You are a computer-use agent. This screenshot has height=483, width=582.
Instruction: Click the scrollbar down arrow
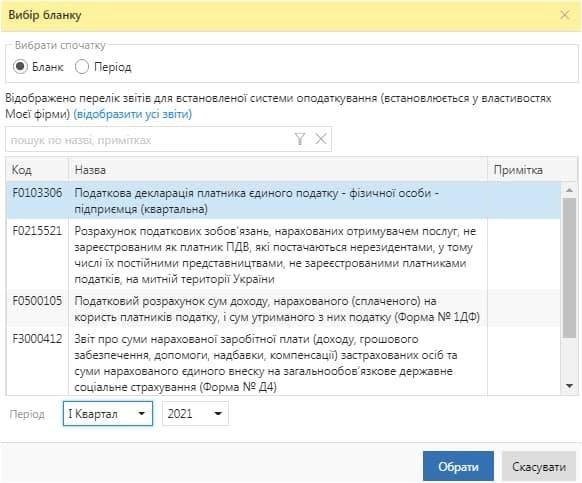click(x=569, y=386)
